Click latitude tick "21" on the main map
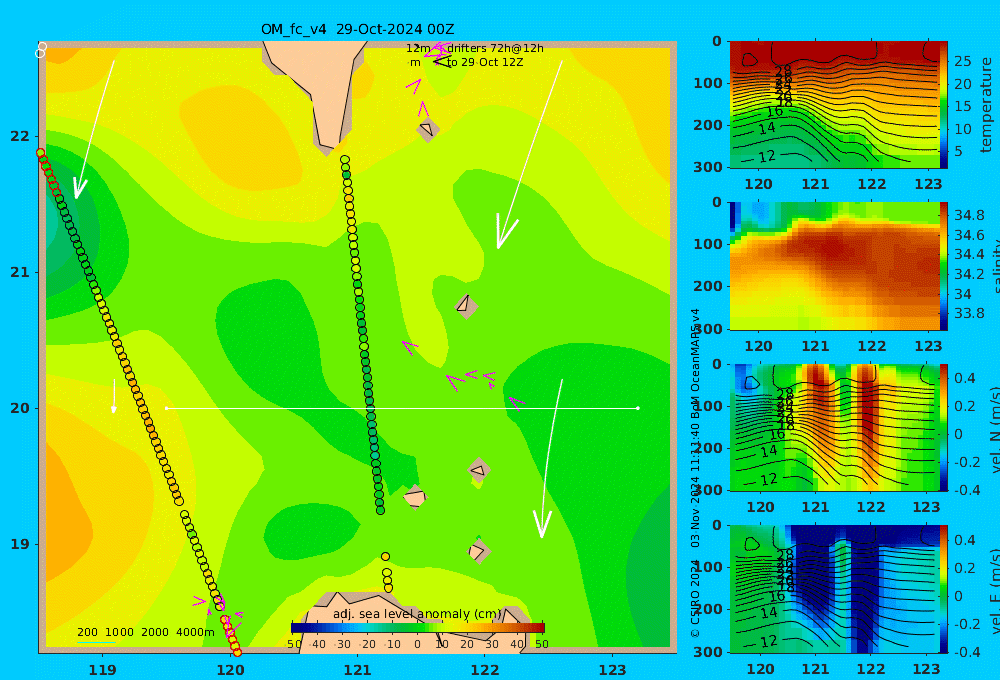Viewport: 1000px width, 680px height. click(20, 272)
